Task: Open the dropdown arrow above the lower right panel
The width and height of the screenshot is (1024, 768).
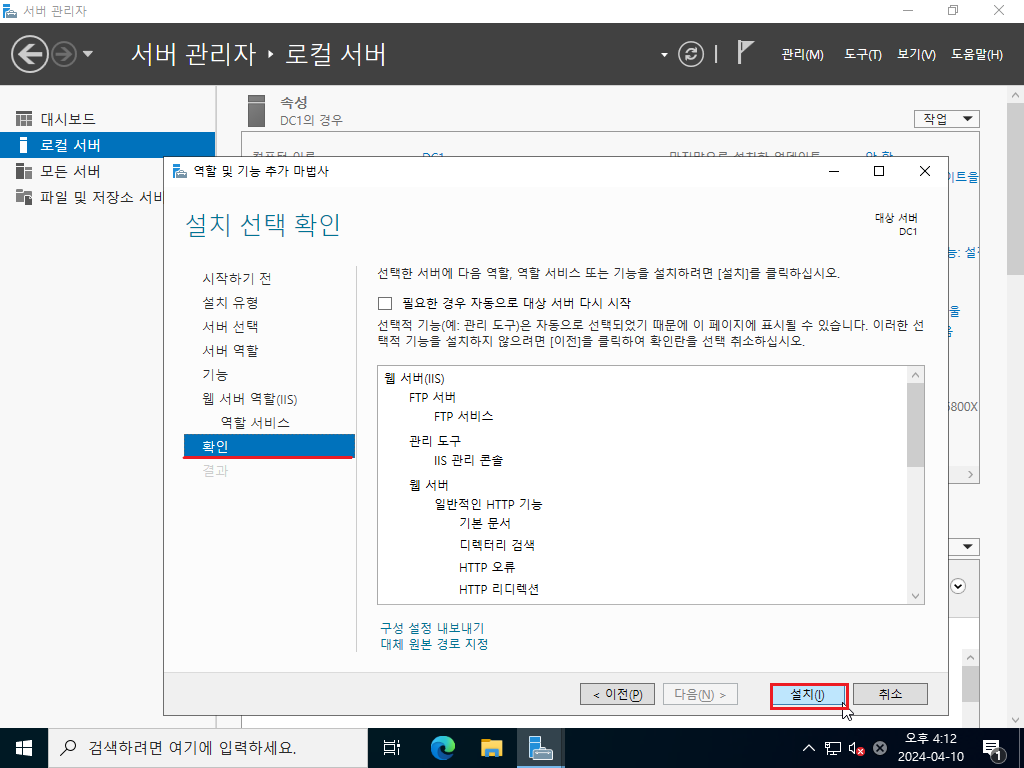Action: [x=968, y=547]
